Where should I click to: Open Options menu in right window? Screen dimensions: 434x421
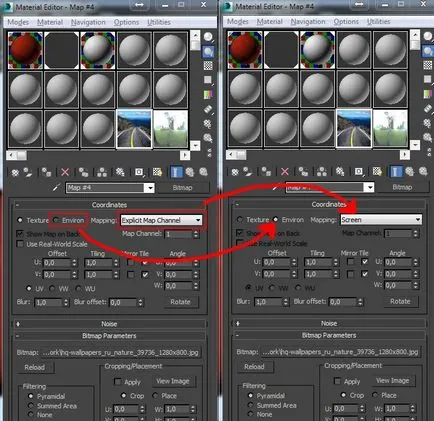click(346, 22)
